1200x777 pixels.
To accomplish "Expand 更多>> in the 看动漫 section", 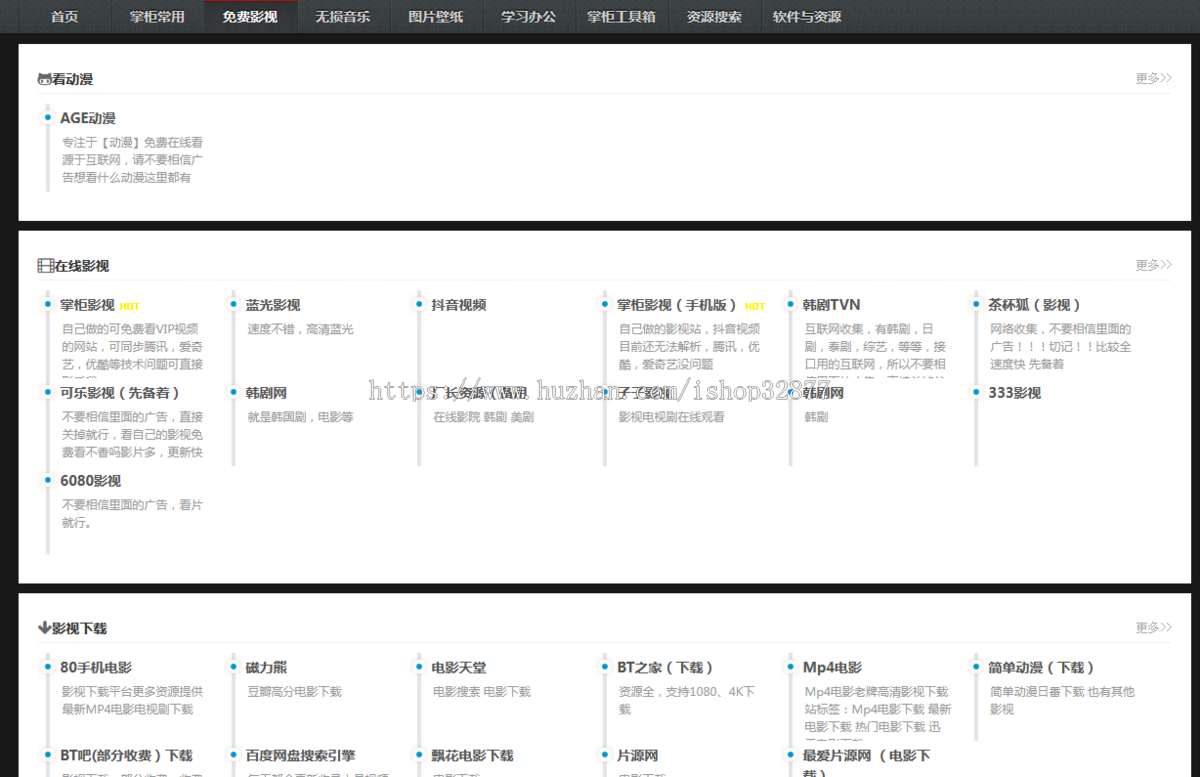I will click(x=1153, y=78).
